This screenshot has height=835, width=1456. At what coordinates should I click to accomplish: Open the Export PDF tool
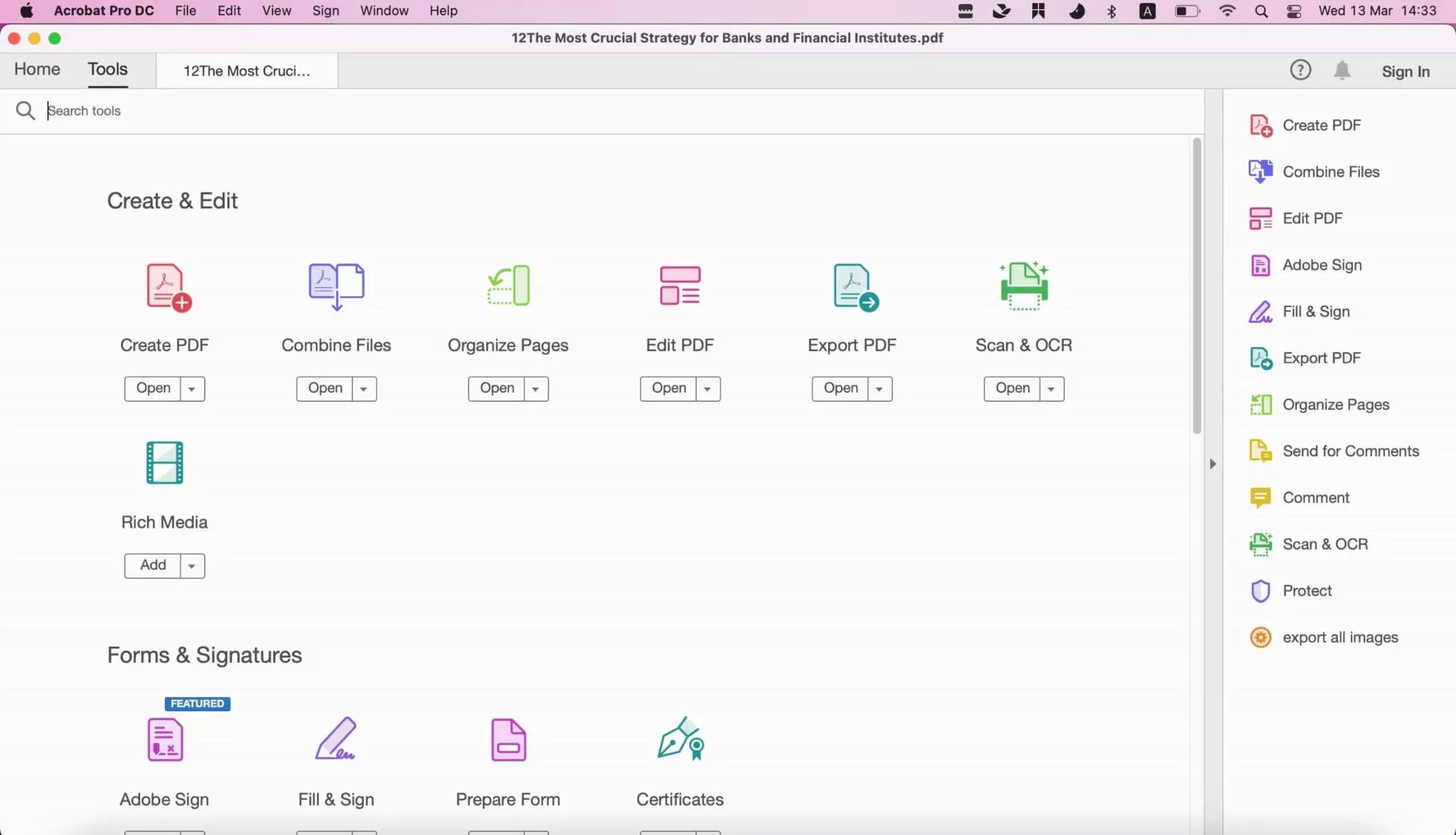[x=840, y=387]
